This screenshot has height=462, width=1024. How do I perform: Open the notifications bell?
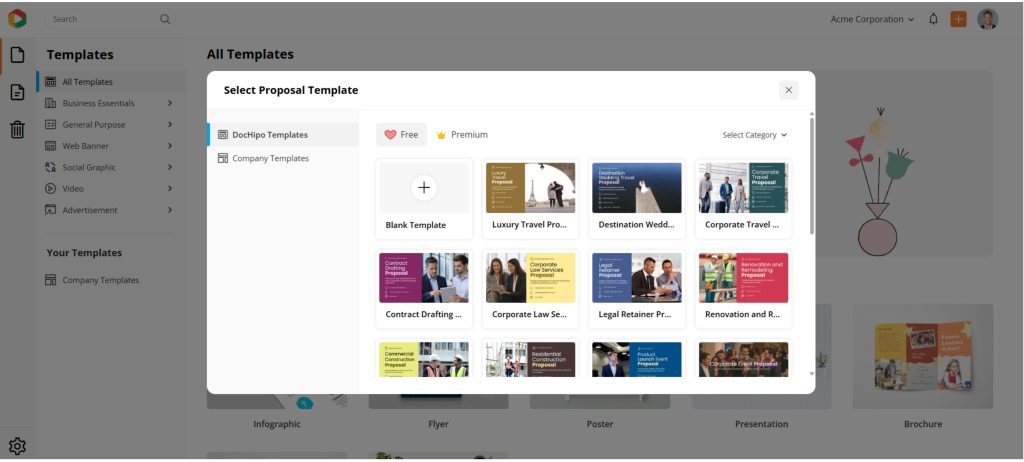coord(933,19)
